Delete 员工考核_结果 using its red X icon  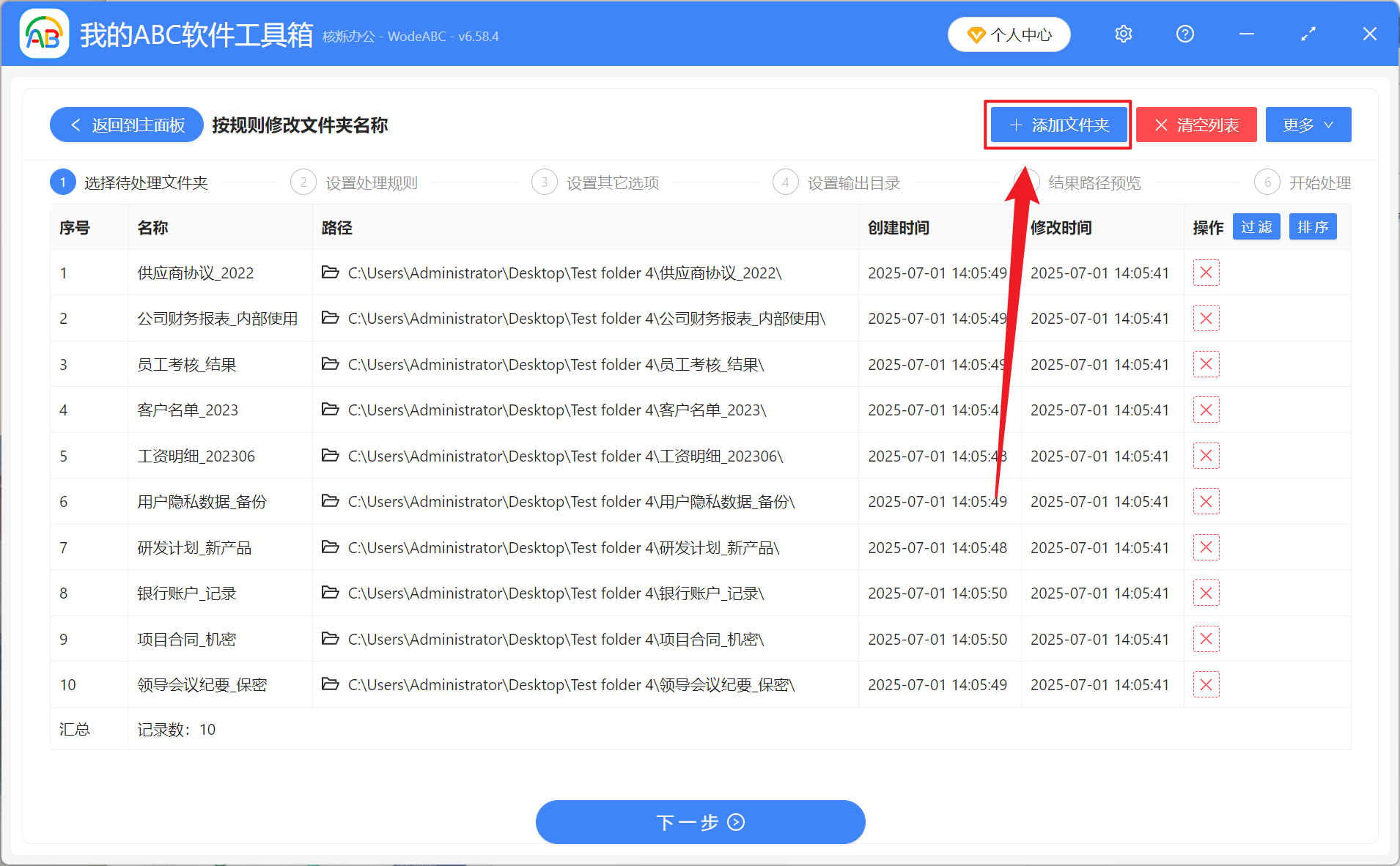[1206, 364]
